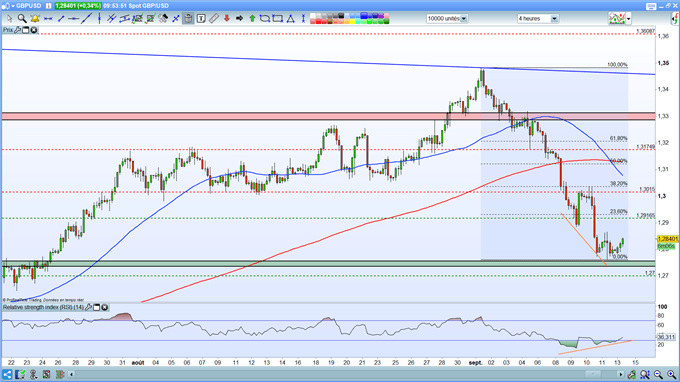Open the price alert bell tool
The image size is (680, 382).
(x=35, y=19)
